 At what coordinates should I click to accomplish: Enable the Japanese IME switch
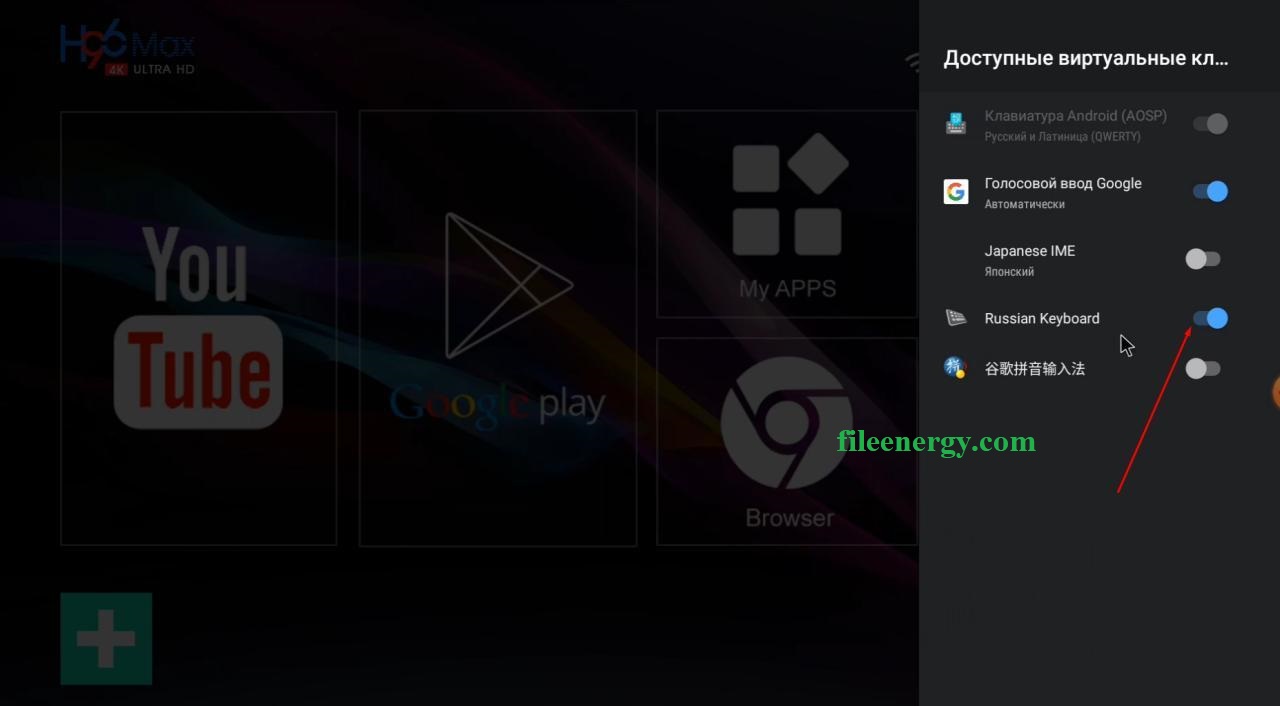coord(1203,259)
